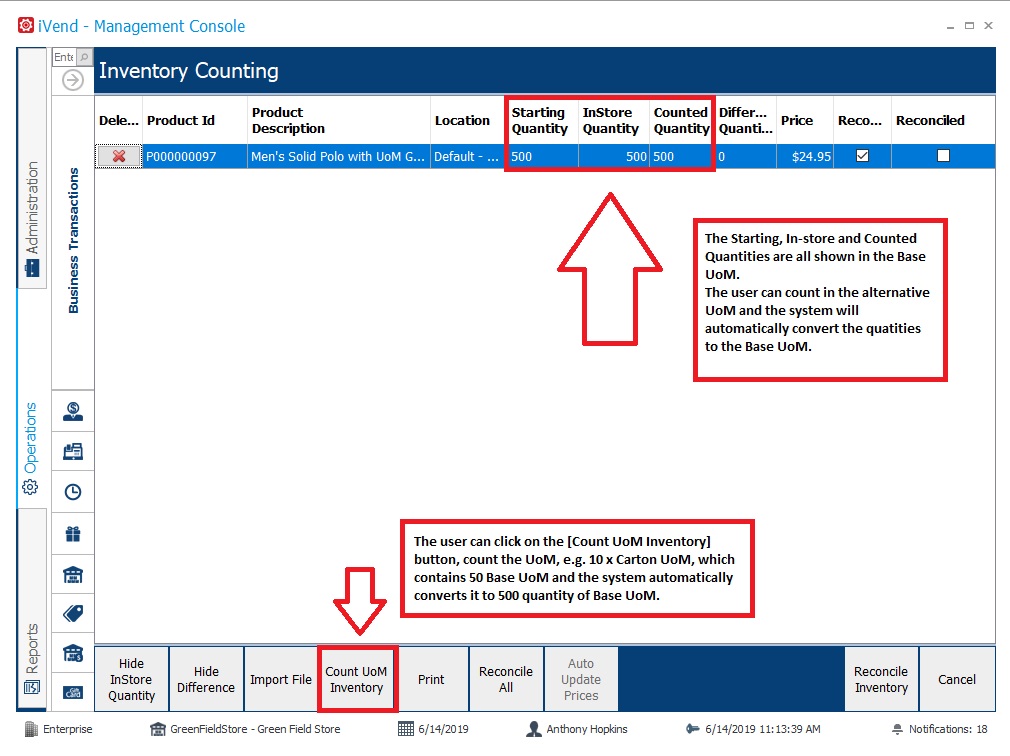Click the calendar icon in status bar
This screenshot has width=1010, height=756.
click(405, 728)
